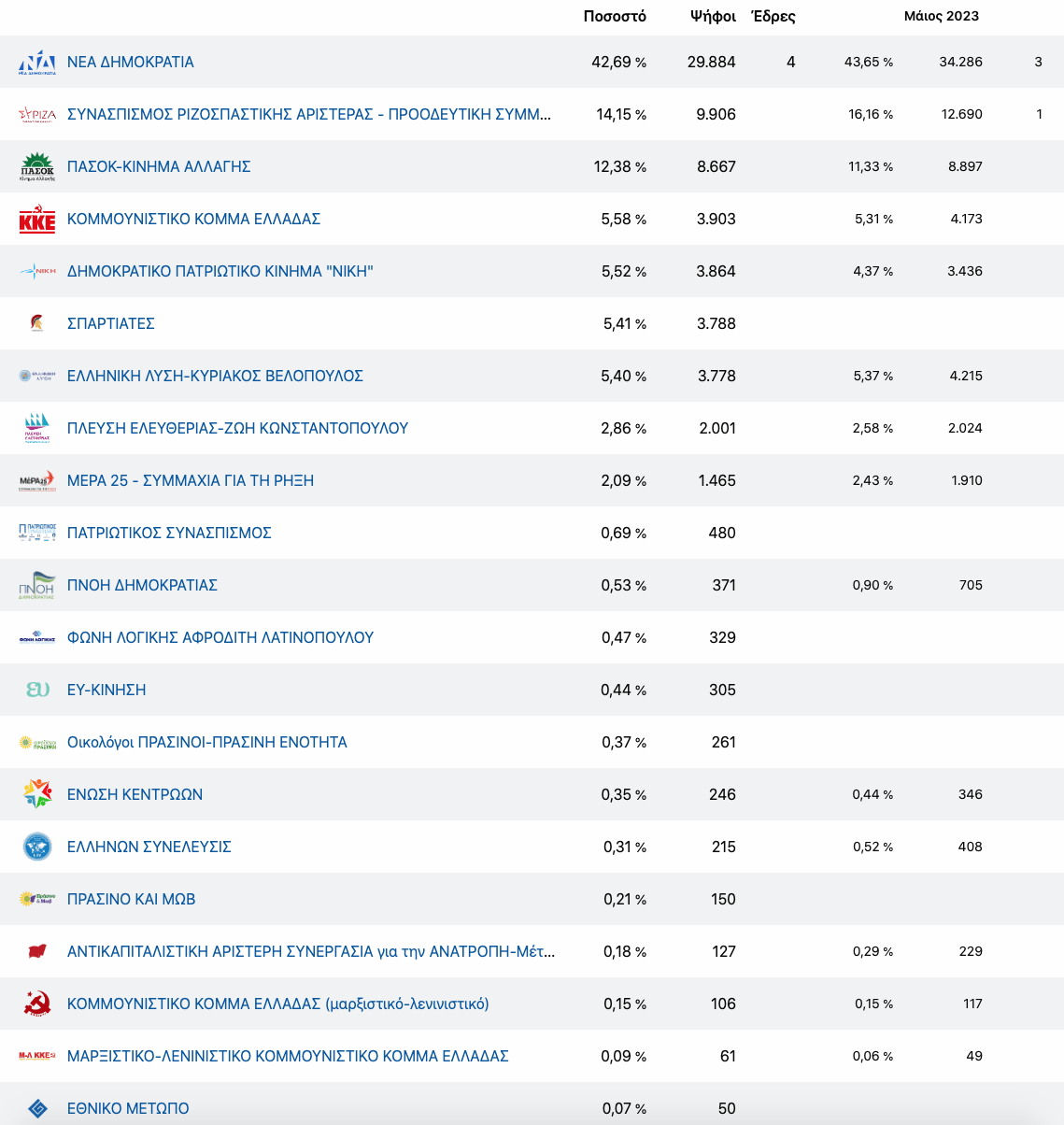Click the red flag ANTARSYA logo
Image resolution: width=1064 pixels, height=1125 pixels.
[37, 951]
